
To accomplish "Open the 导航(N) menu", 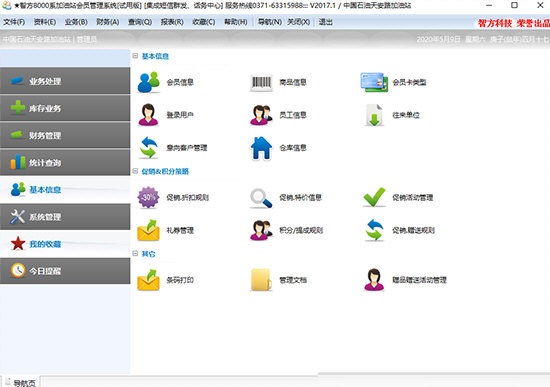I will coord(270,22).
